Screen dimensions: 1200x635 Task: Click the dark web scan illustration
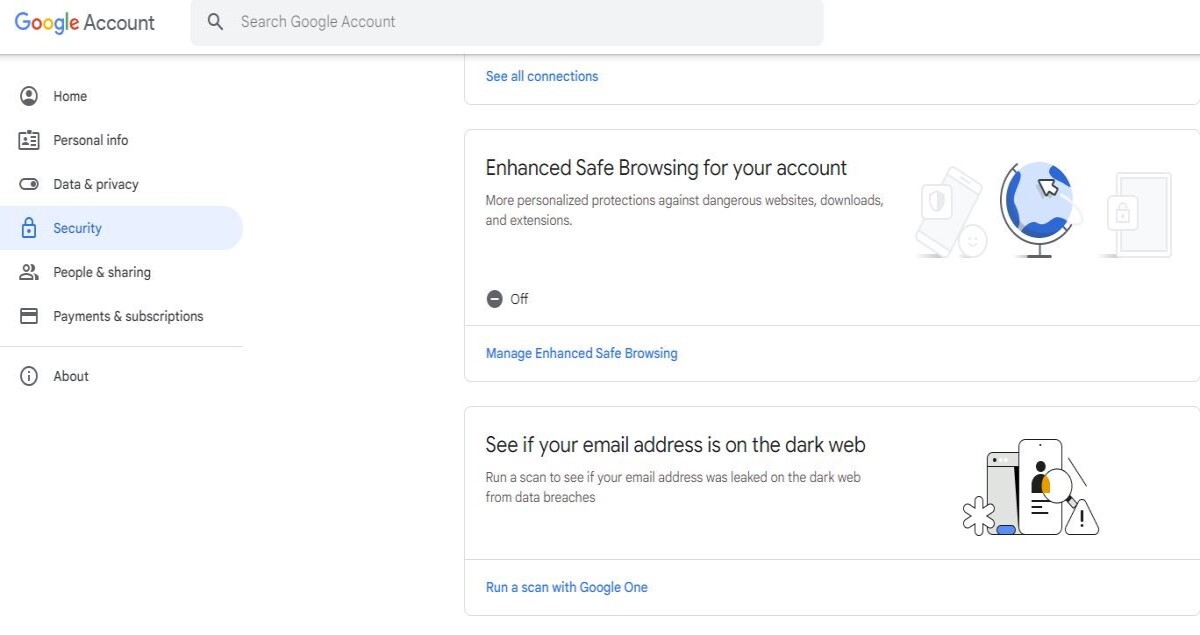coord(1030,487)
